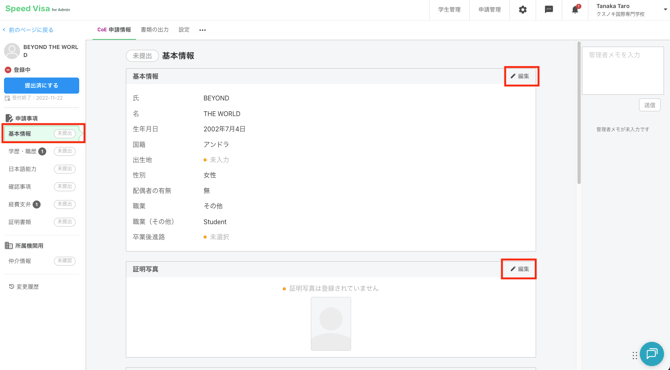Select 経費支弁 in the sidebar
Image resolution: width=670 pixels, height=370 pixels.
pyautogui.click(x=41, y=205)
